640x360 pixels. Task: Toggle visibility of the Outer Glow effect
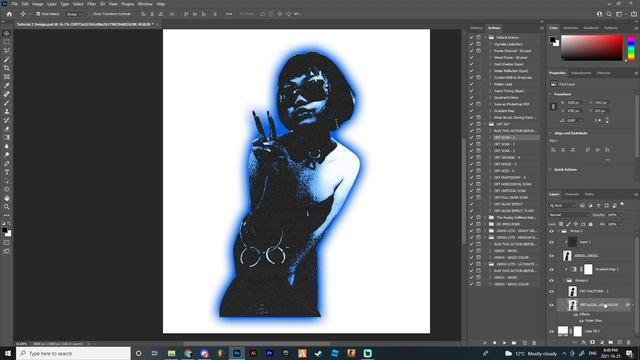point(581,321)
